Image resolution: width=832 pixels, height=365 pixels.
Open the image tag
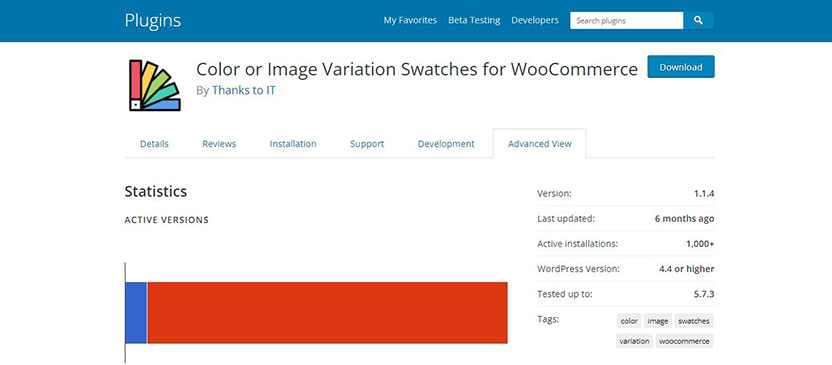(658, 321)
